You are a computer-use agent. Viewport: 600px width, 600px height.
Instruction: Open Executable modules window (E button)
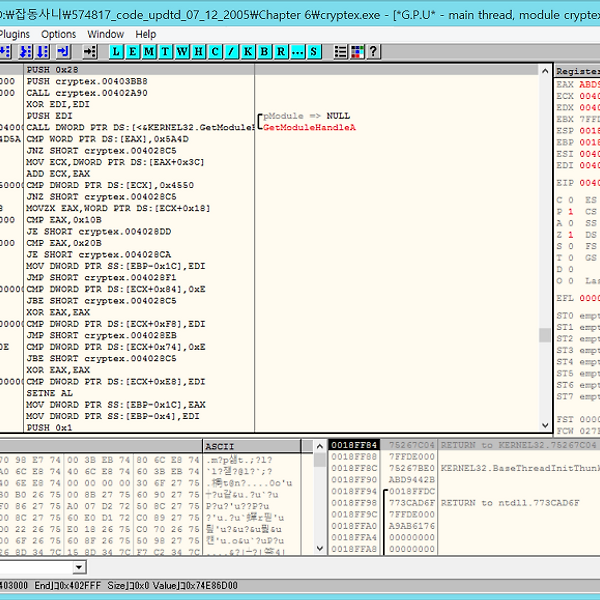click(133, 51)
